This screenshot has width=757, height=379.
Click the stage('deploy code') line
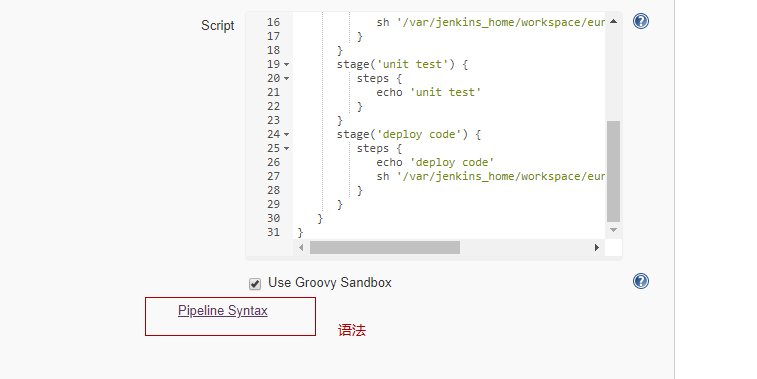point(408,134)
